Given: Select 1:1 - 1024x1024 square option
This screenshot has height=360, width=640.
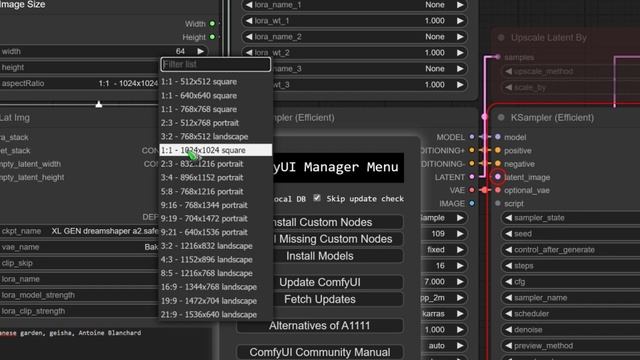Looking at the screenshot, I should click(x=216, y=150).
